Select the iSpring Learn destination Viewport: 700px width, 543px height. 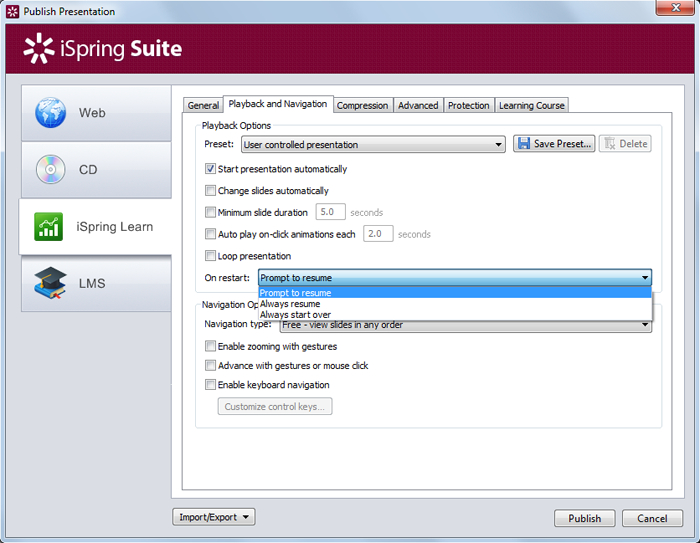point(96,226)
